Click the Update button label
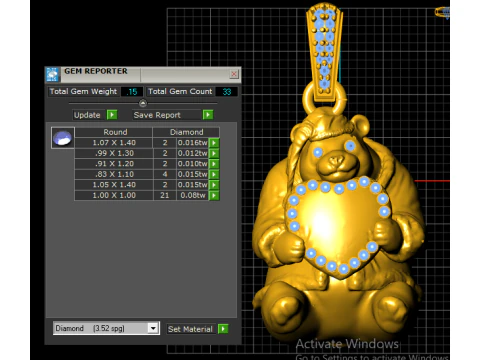 coord(87,115)
